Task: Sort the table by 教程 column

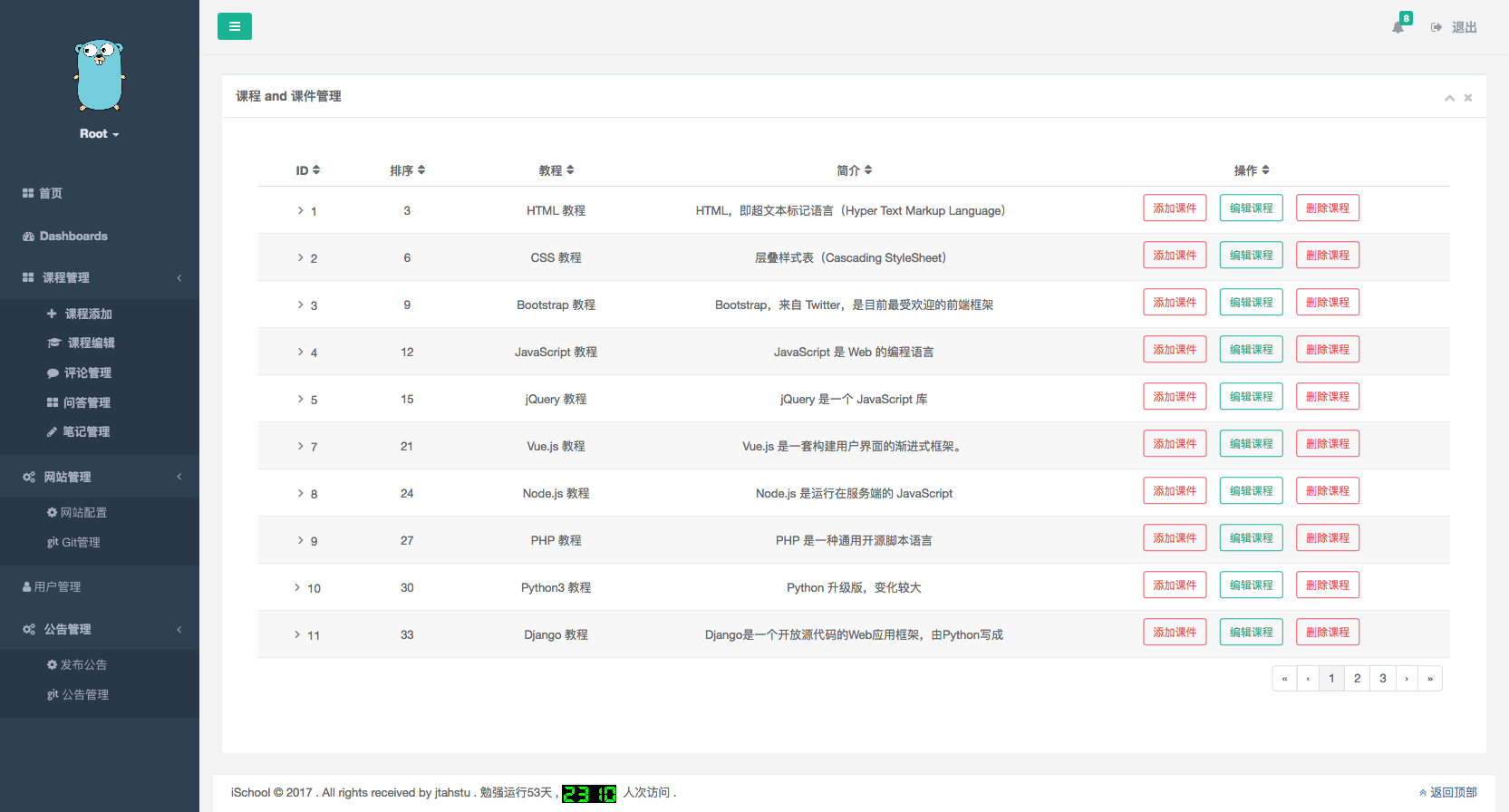Action: tap(556, 170)
